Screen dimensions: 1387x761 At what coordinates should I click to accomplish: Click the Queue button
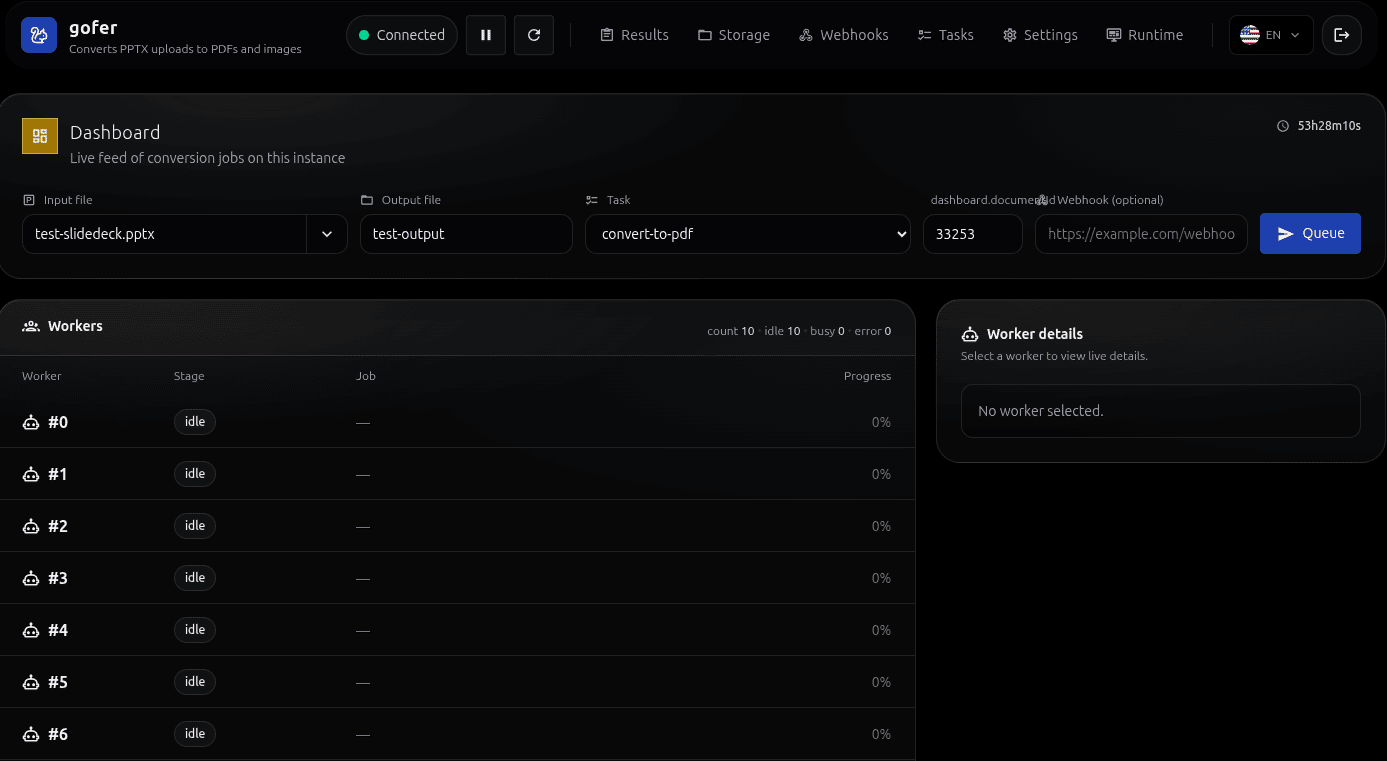[1310, 233]
